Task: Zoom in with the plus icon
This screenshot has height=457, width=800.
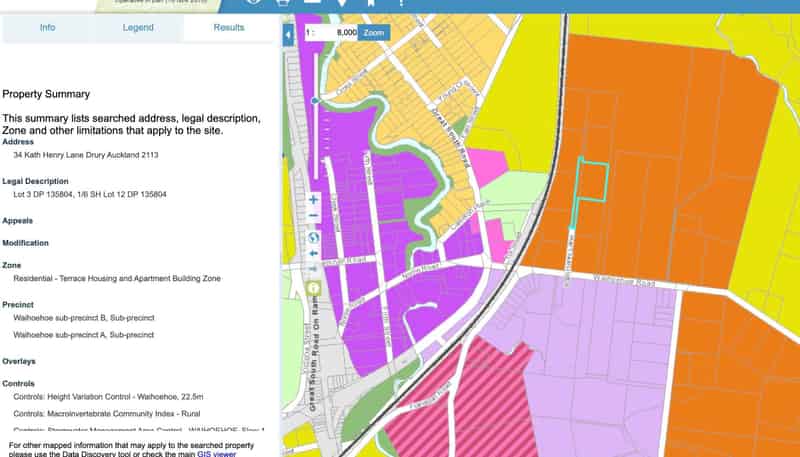Action: (x=314, y=199)
